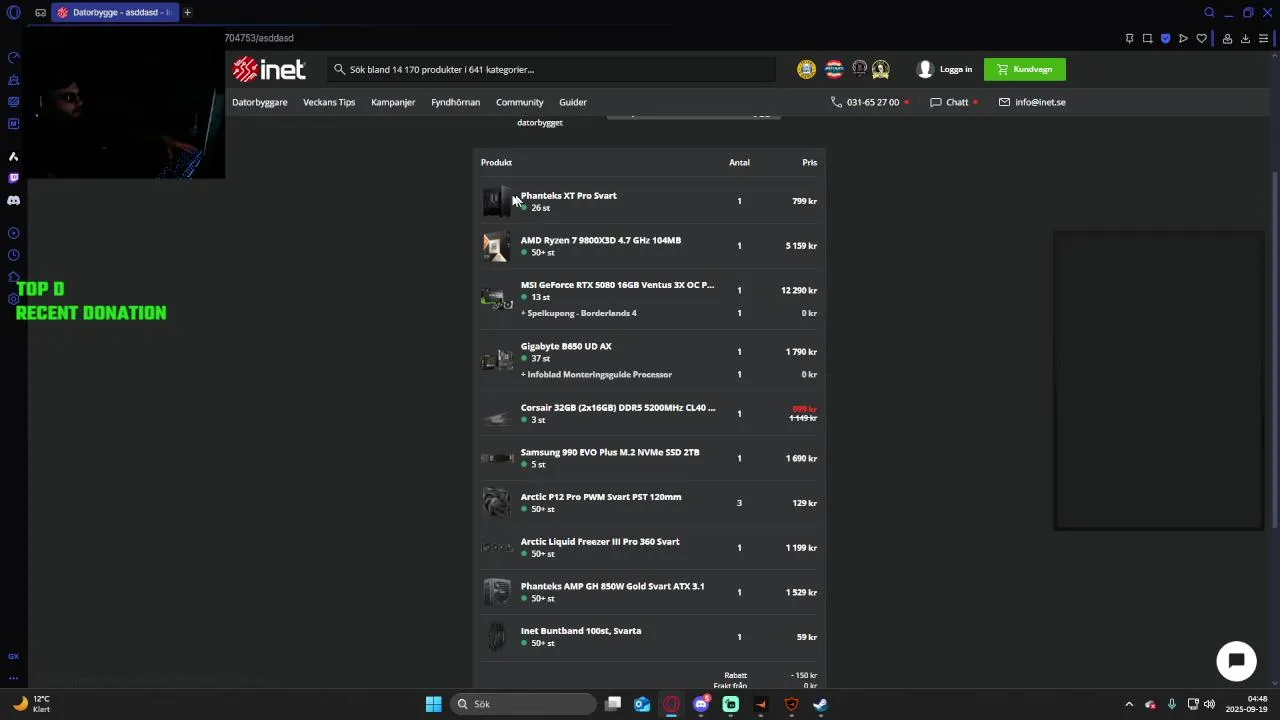The image size is (1280, 720).
Task: Expand the system tray hidden icons chevron
Action: 1129,704
